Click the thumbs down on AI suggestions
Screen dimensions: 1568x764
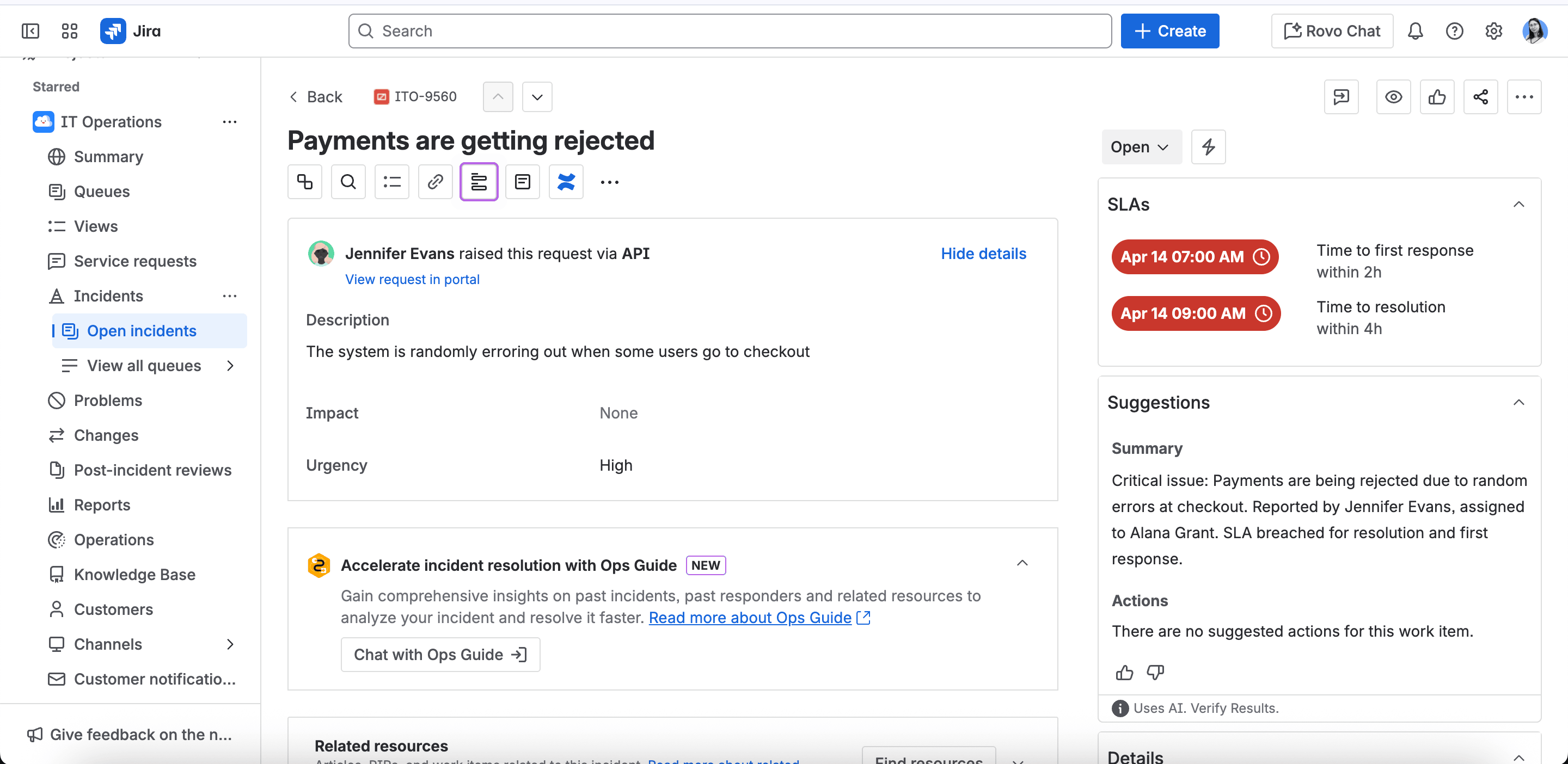click(1155, 672)
